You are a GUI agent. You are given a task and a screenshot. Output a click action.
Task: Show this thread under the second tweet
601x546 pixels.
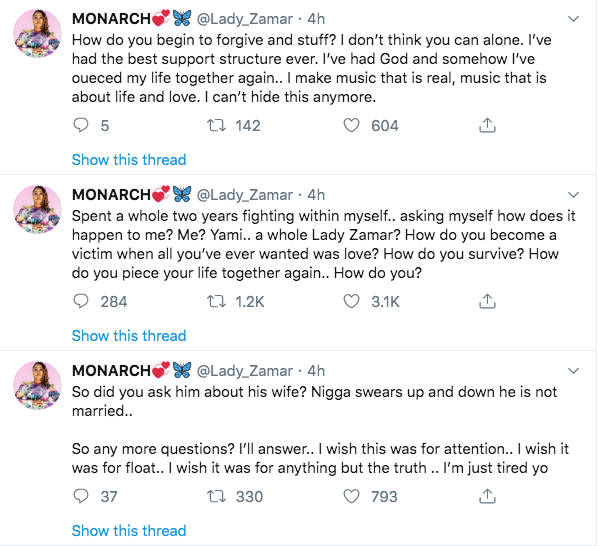click(129, 335)
